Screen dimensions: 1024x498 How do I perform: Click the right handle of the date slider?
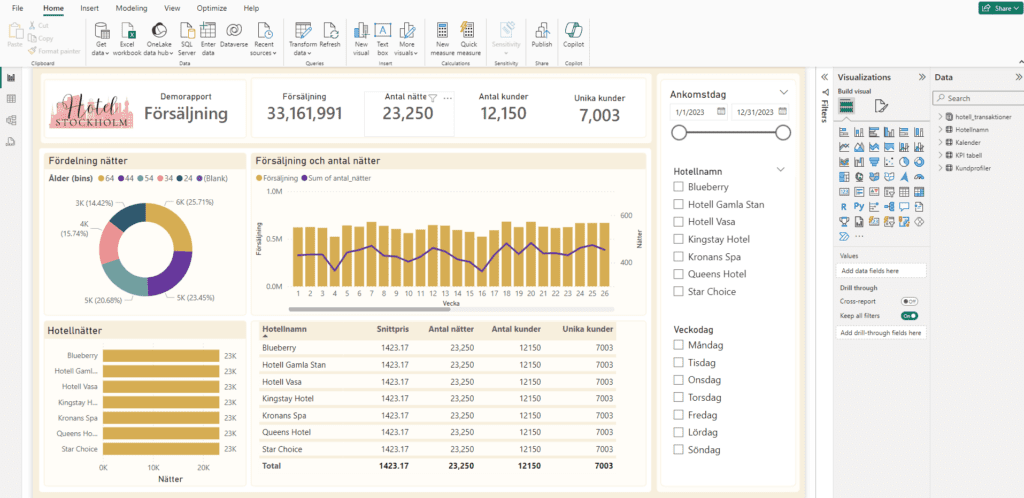(783, 132)
